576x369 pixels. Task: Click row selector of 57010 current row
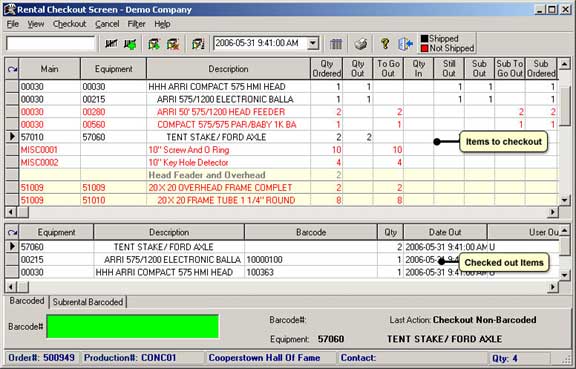tap(12, 137)
